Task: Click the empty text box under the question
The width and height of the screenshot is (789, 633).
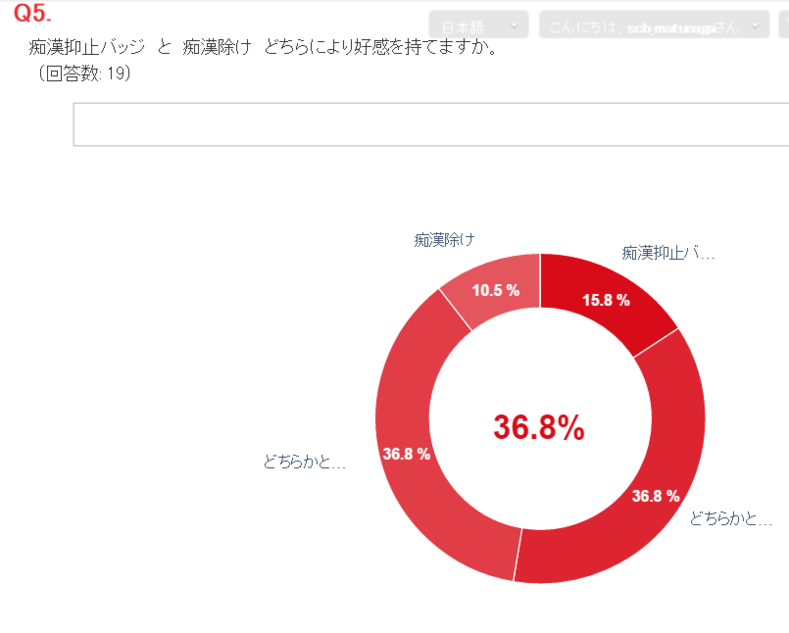Action: [430, 124]
